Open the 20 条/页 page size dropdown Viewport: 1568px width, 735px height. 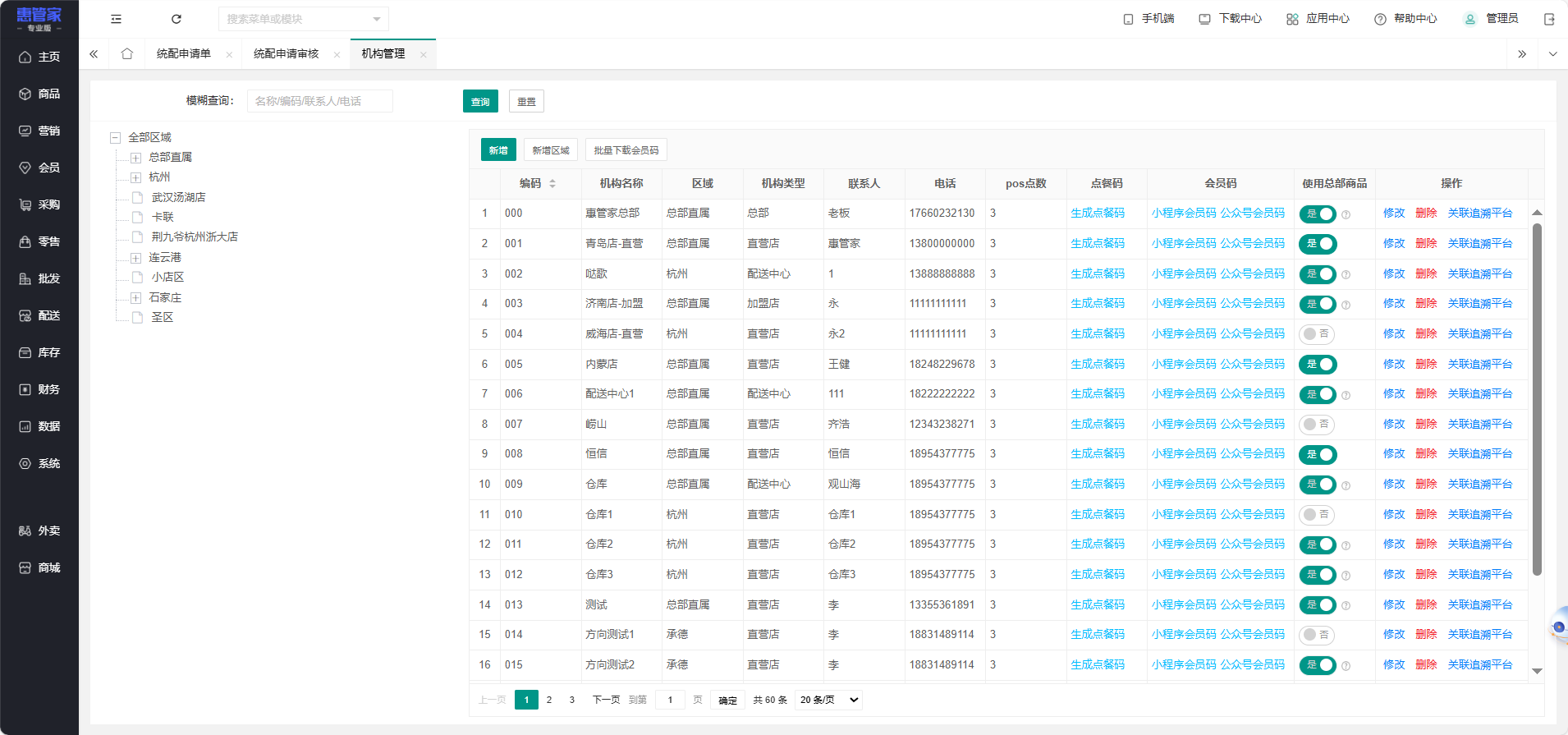(x=828, y=700)
